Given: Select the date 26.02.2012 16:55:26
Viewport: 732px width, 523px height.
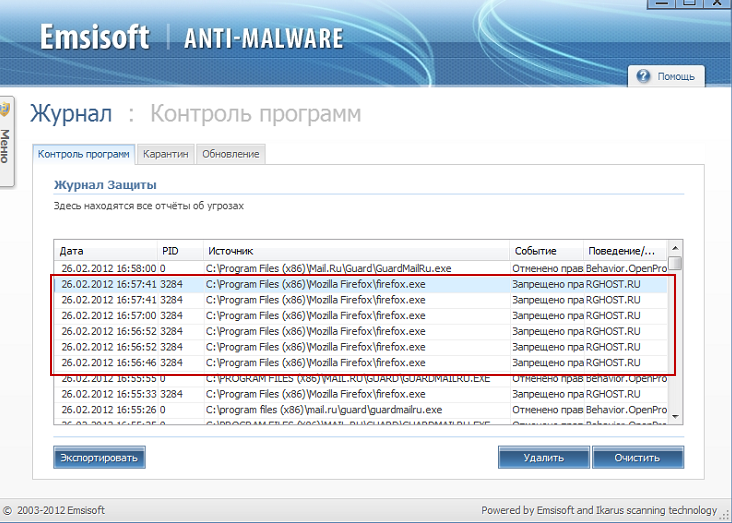Looking at the screenshot, I should click(x=109, y=410).
